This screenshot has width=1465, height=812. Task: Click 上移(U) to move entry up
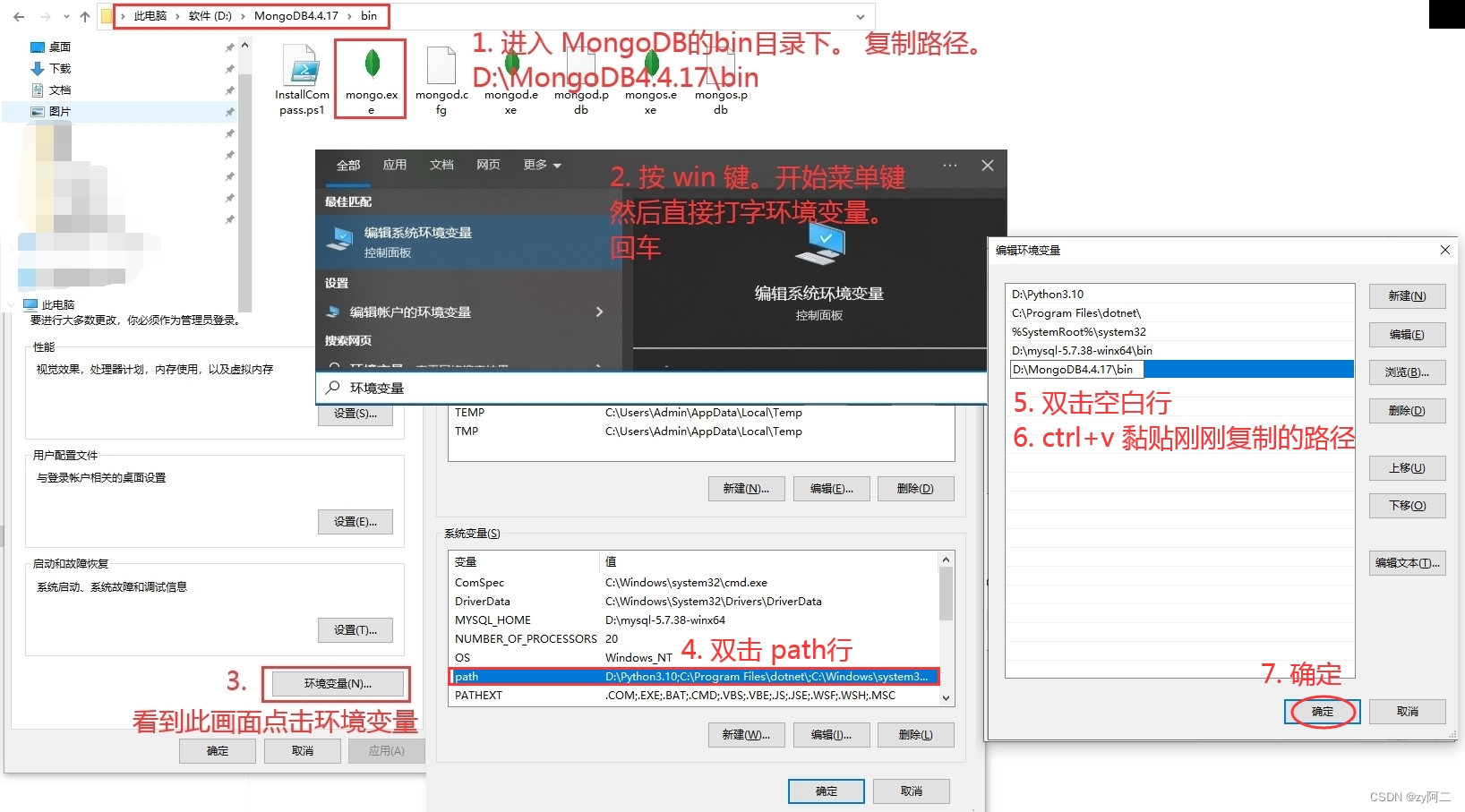pos(1407,468)
